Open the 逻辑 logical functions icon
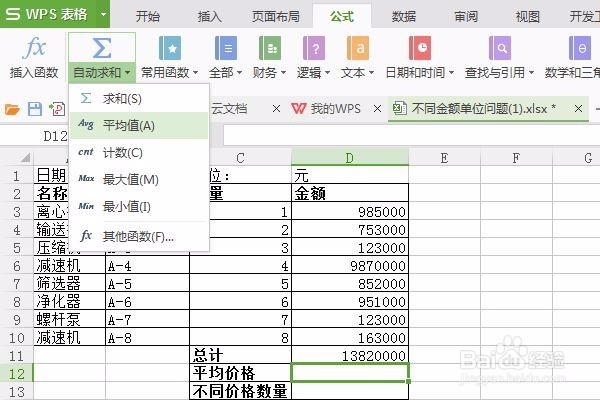 pyautogui.click(x=314, y=48)
